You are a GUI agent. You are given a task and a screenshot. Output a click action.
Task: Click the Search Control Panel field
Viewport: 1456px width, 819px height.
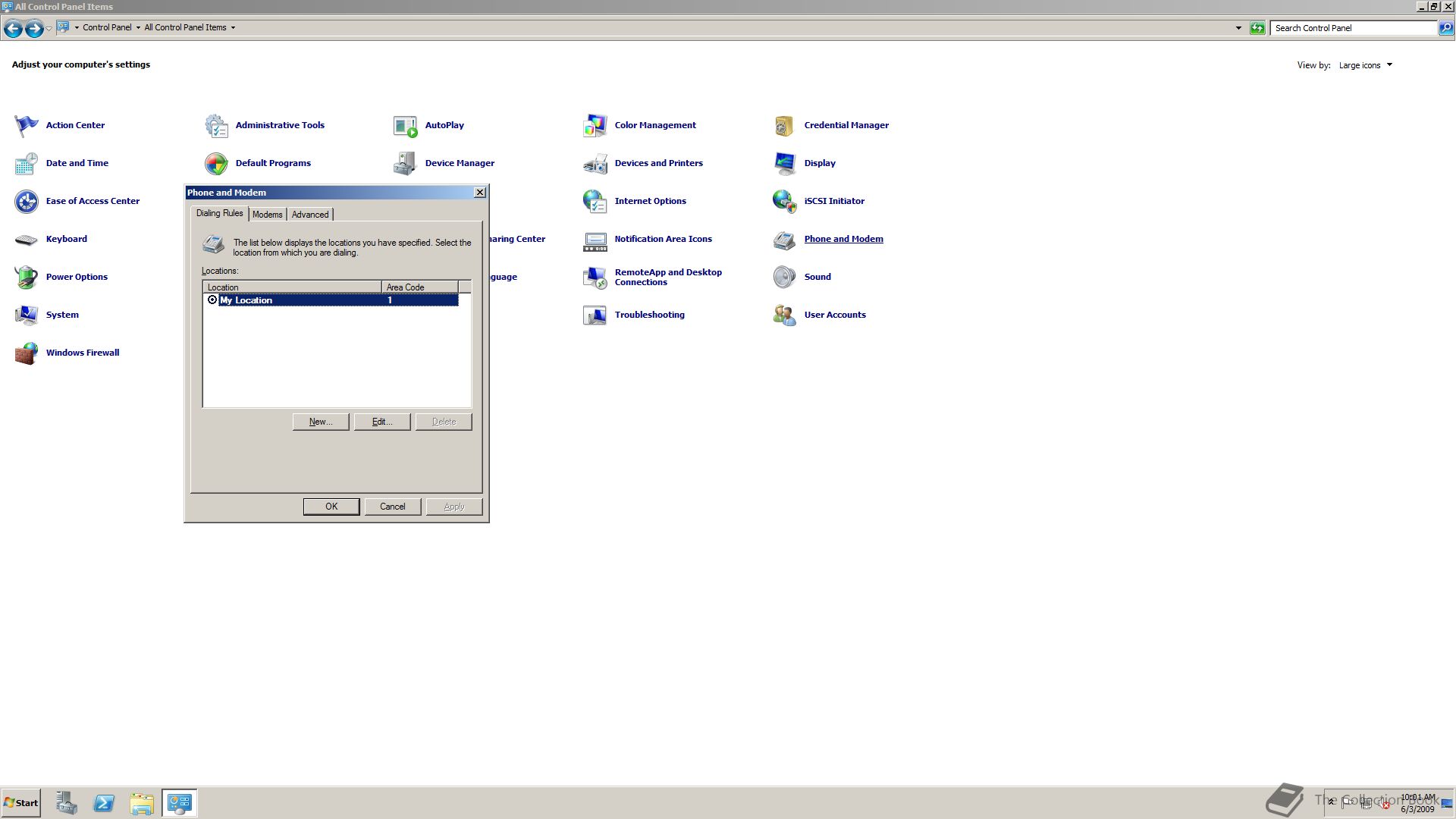pos(1353,28)
